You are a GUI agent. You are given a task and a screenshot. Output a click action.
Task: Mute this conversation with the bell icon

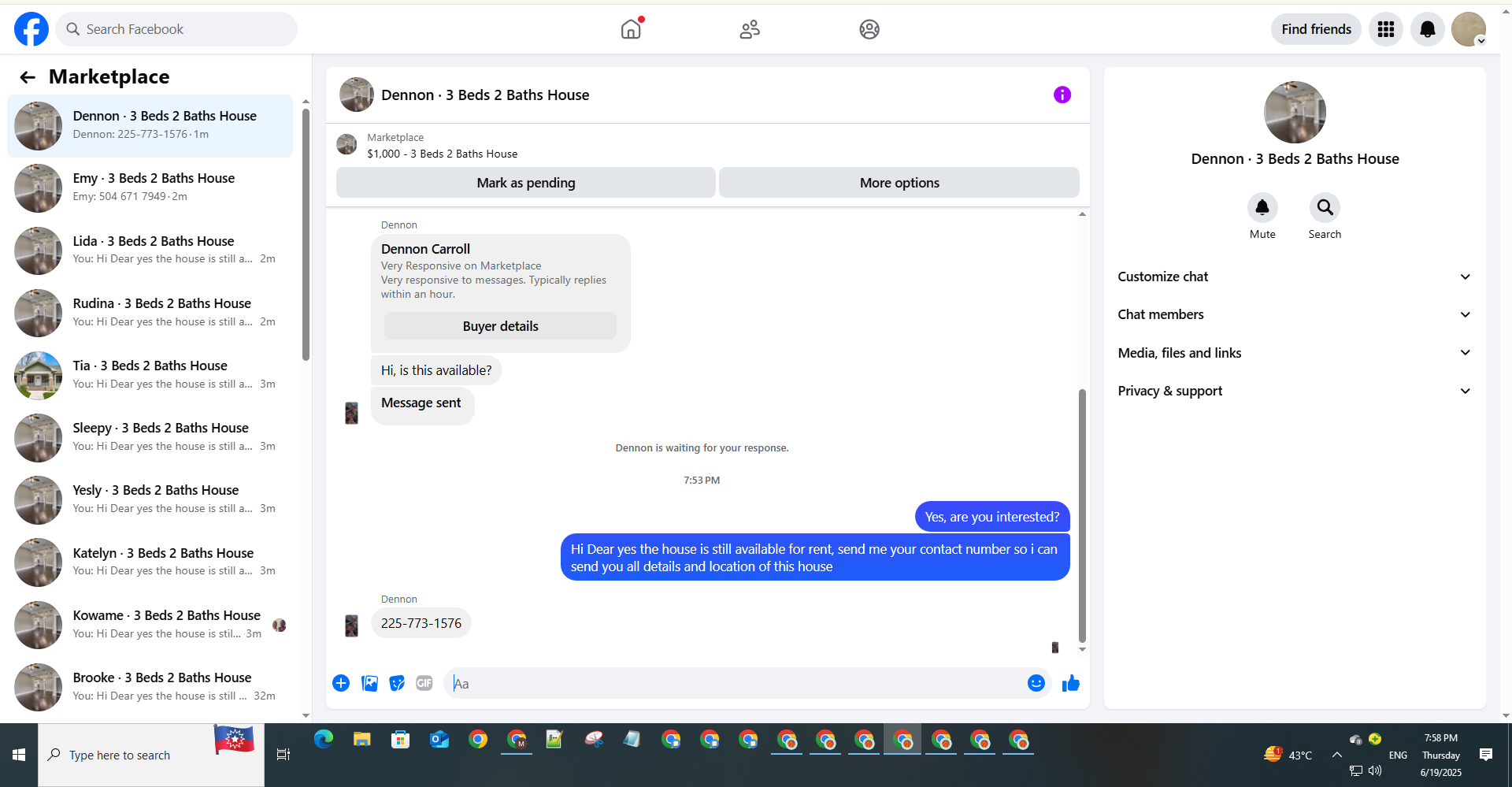pos(1262,207)
